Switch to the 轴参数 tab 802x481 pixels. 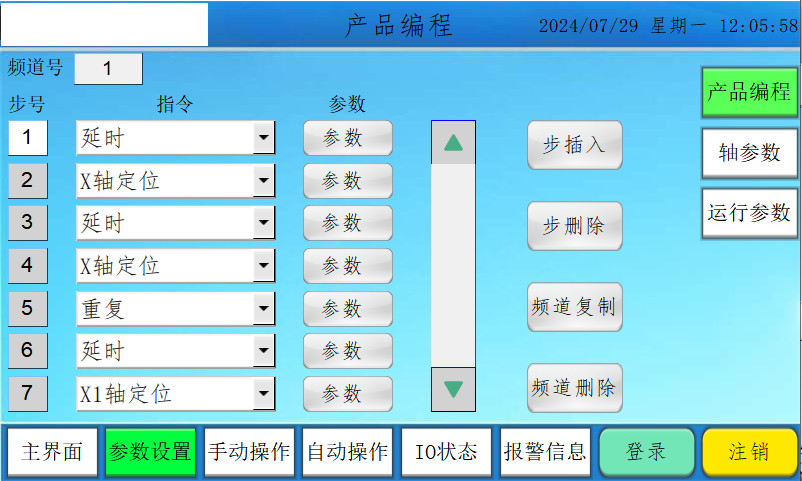tap(749, 152)
